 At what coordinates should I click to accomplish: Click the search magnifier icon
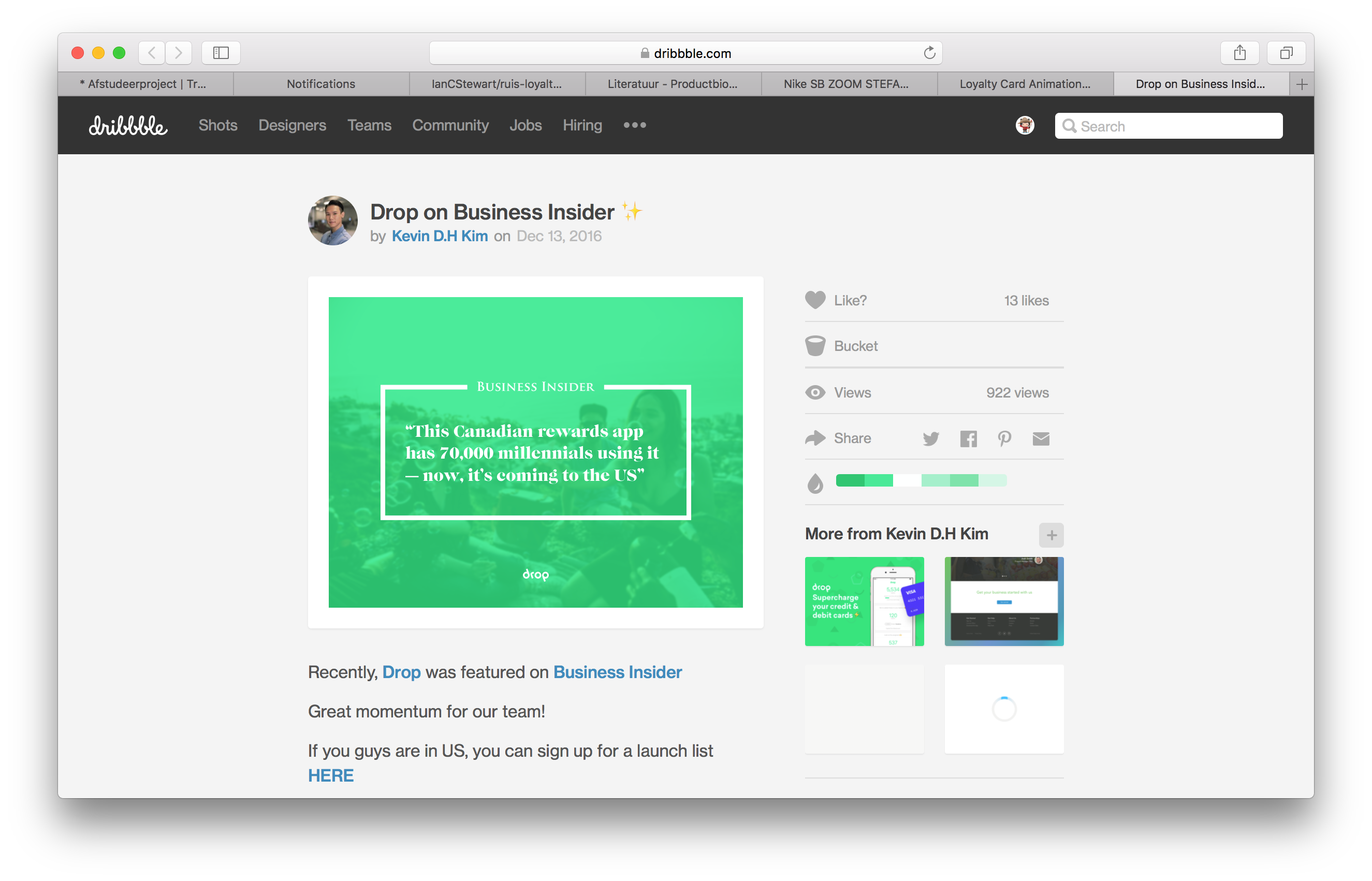[x=1068, y=126]
